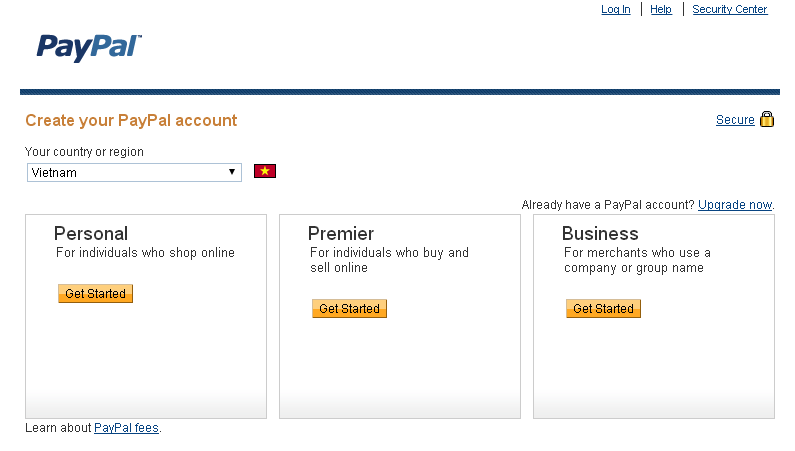Image resolution: width=795 pixels, height=451 pixels.
Task: Select the Business account heading
Action: tap(600, 234)
